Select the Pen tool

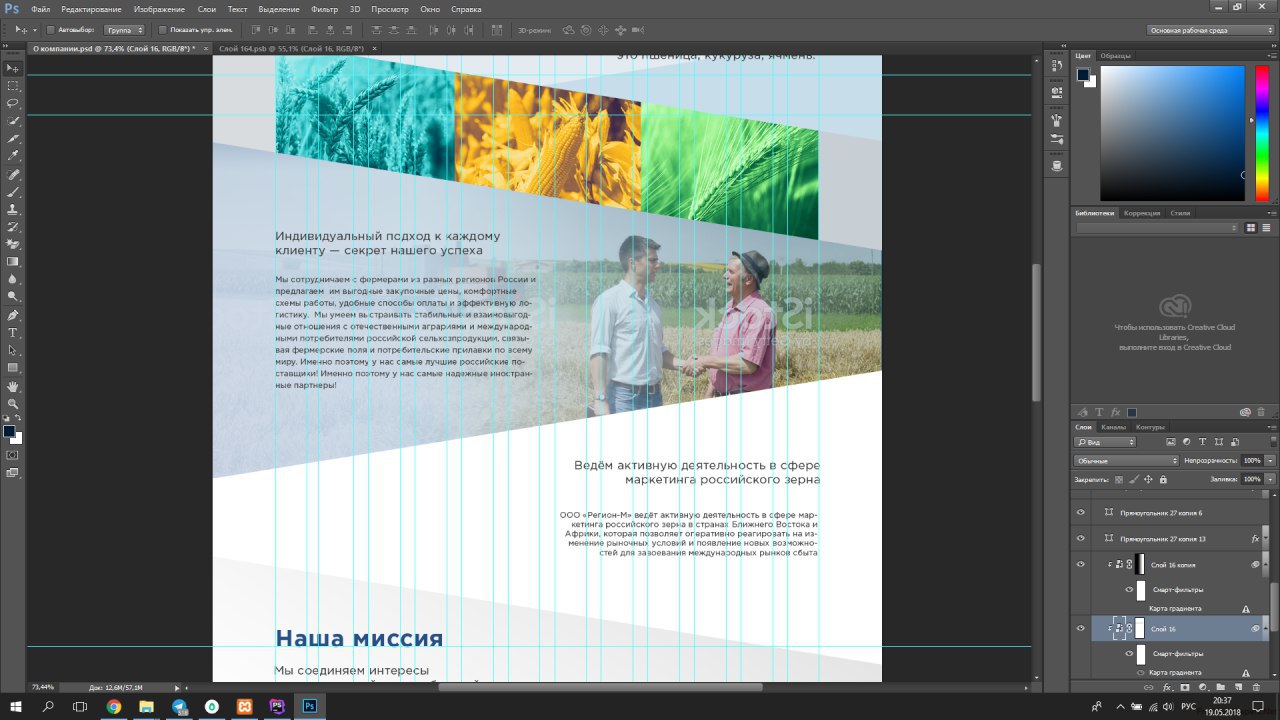(13, 315)
